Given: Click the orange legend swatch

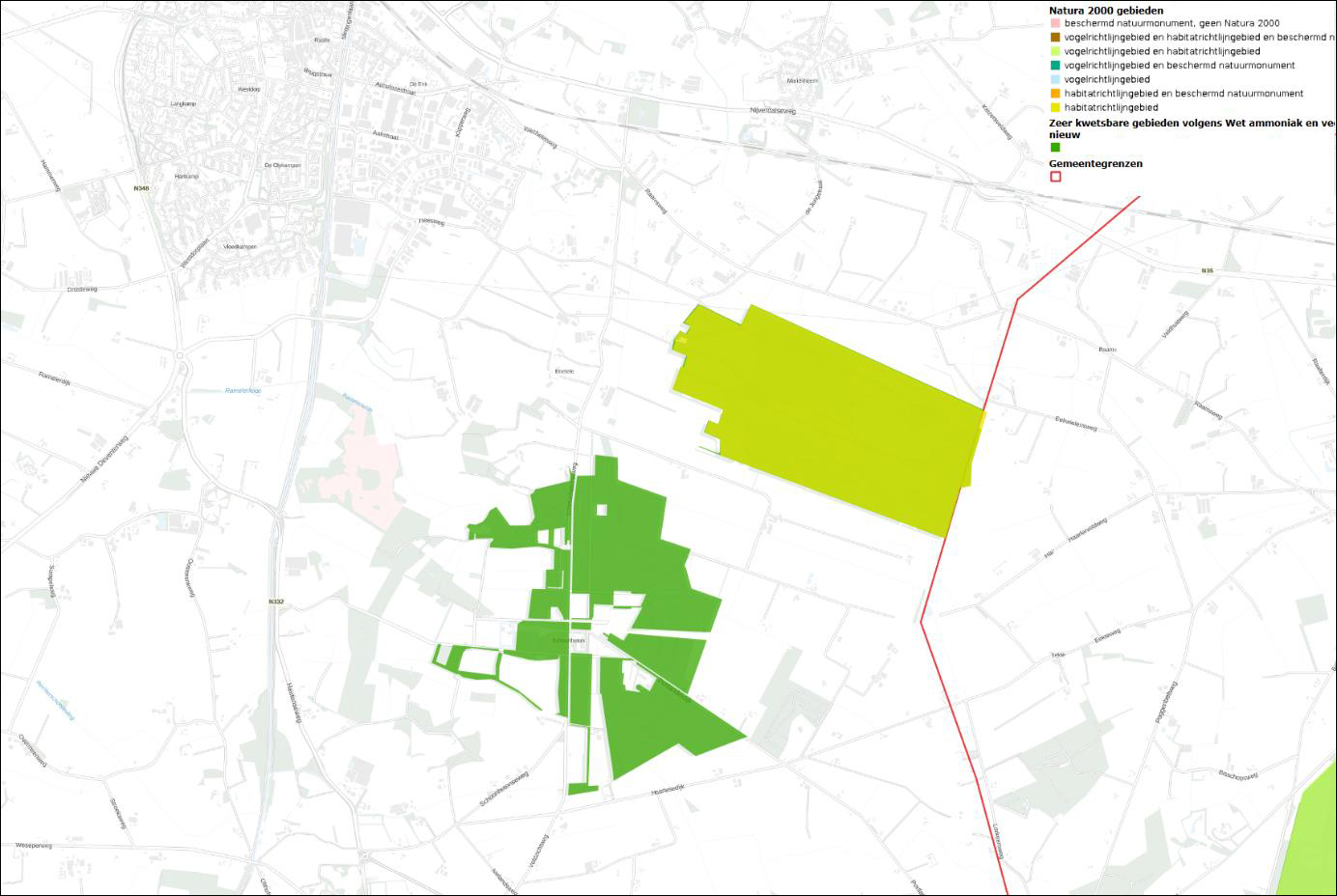Looking at the screenshot, I should tap(1055, 94).
